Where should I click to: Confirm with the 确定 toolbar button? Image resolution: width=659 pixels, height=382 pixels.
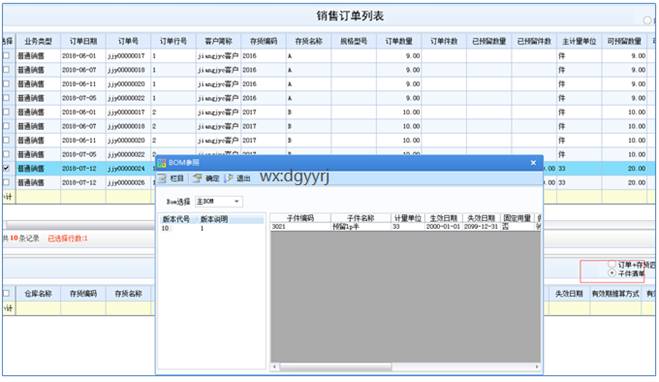(206, 179)
